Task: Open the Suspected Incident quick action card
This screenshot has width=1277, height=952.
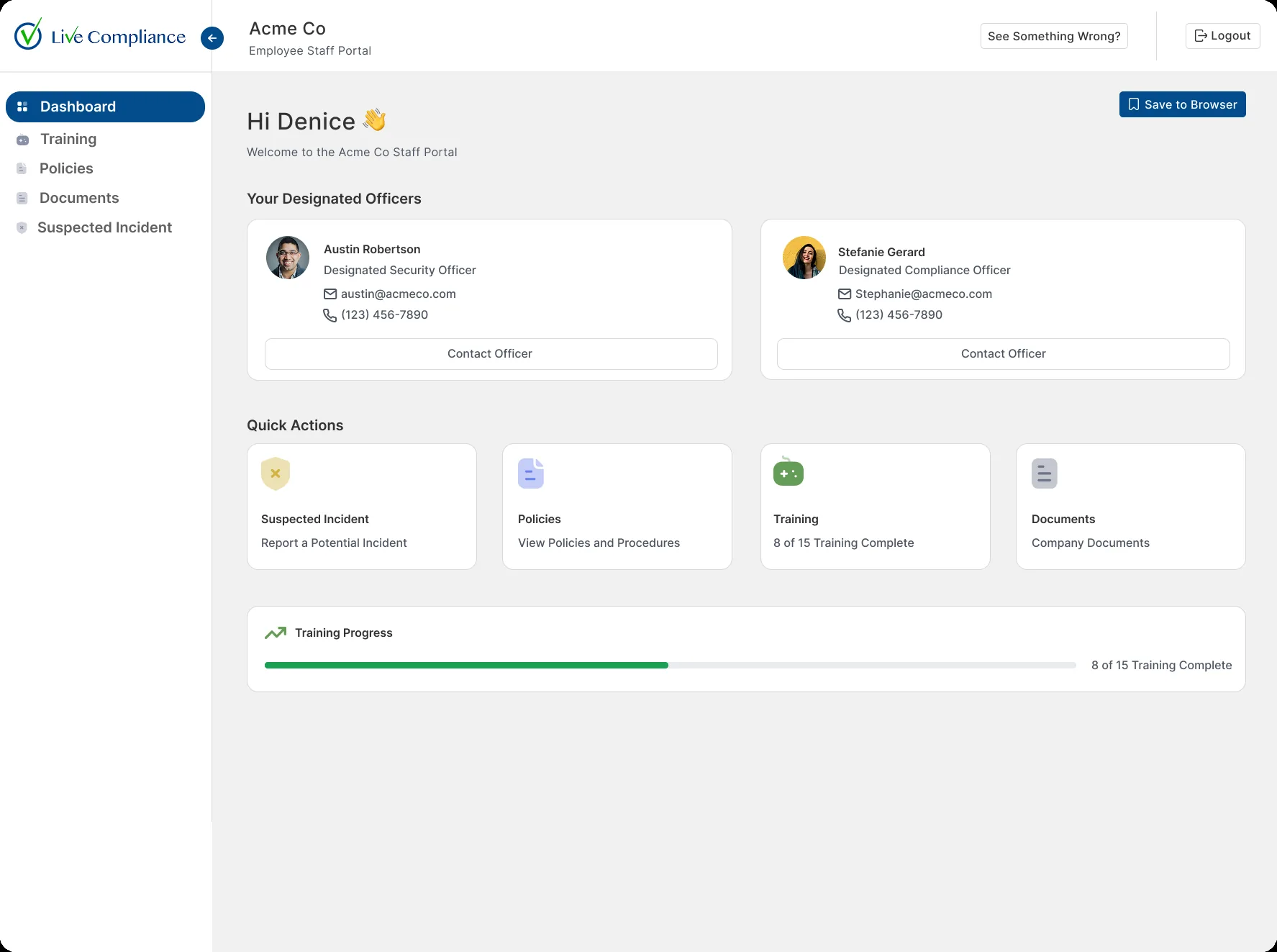Action: (x=362, y=507)
